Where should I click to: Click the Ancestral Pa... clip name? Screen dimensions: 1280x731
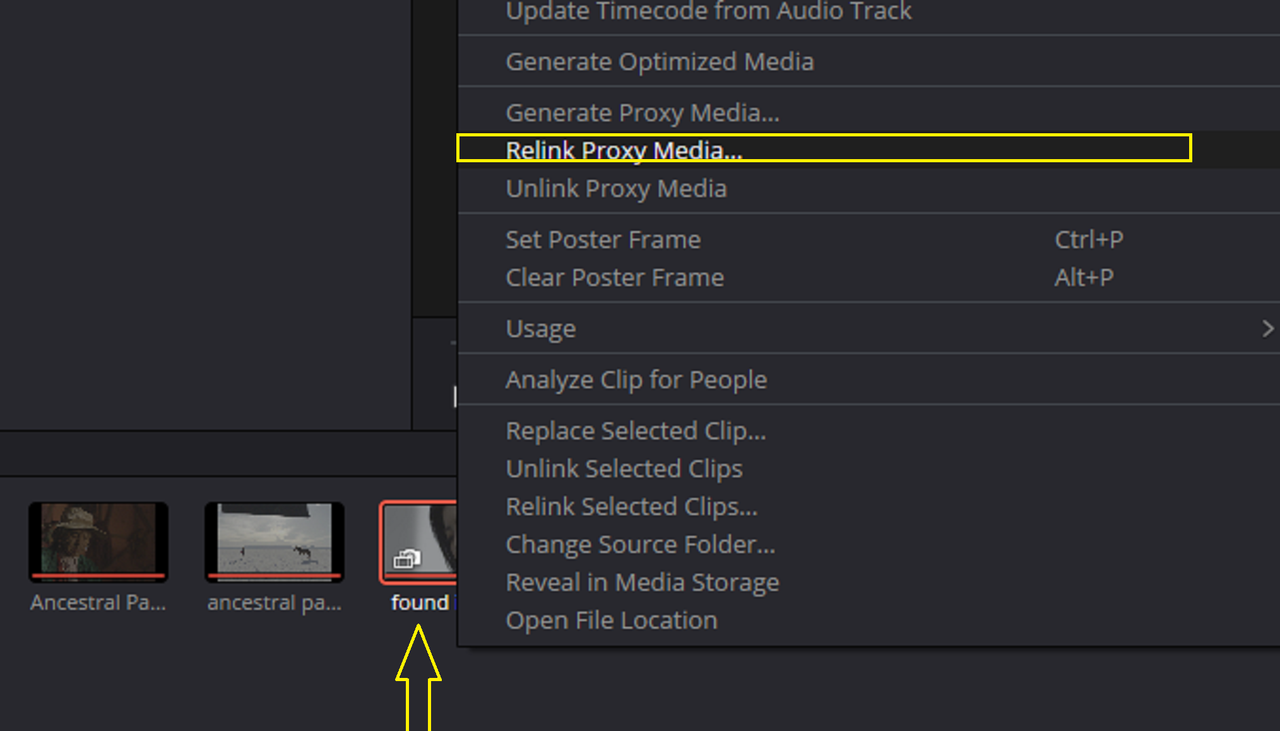98,603
